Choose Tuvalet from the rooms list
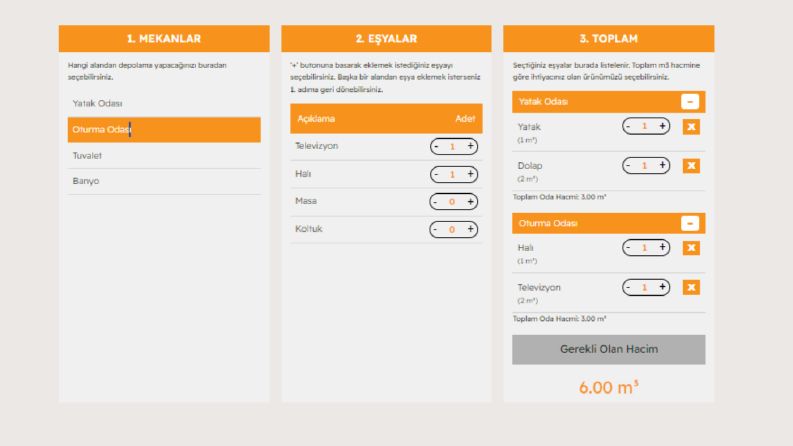This screenshot has height=446, width=793. [x=164, y=156]
